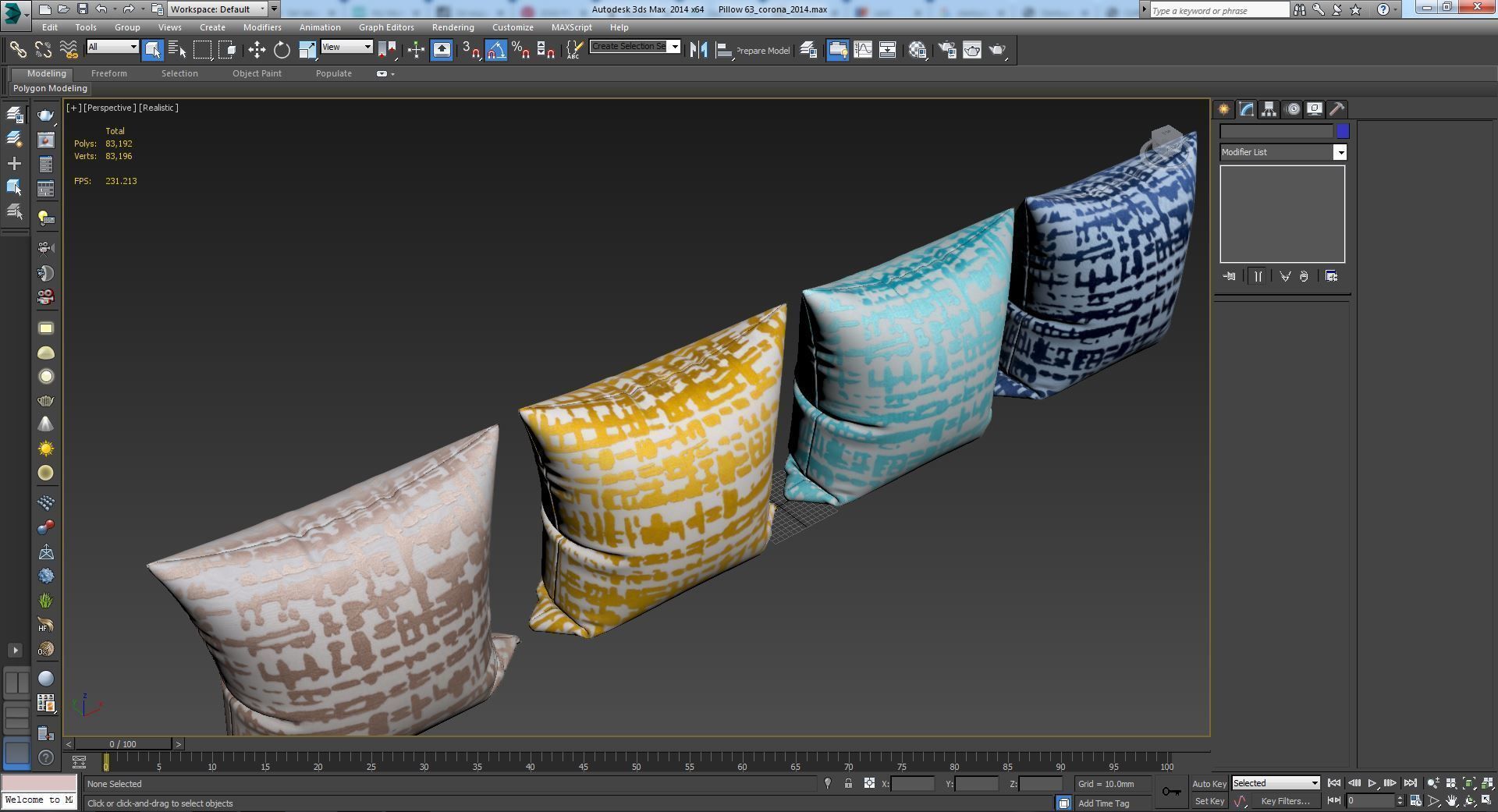The width and height of the screenshot is (1498, 812).
Task: Open the Modifiers menu
Action: coord(262,27)
